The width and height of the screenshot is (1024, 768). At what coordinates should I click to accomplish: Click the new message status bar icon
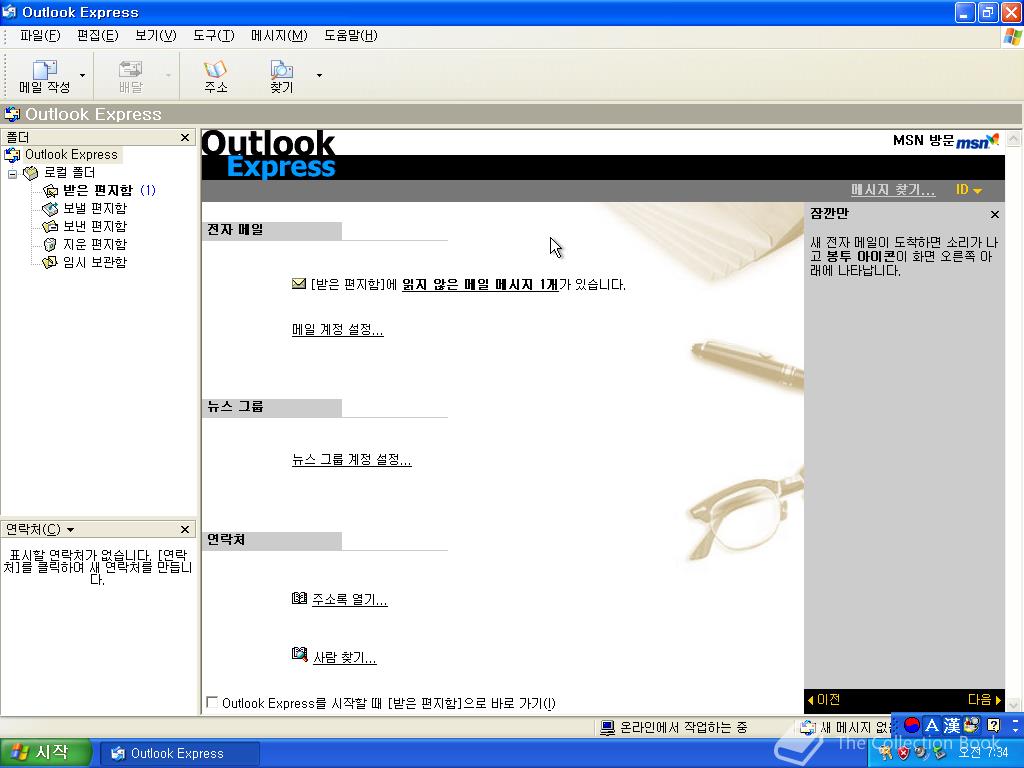pyautogui.click(x=808, y=728)
